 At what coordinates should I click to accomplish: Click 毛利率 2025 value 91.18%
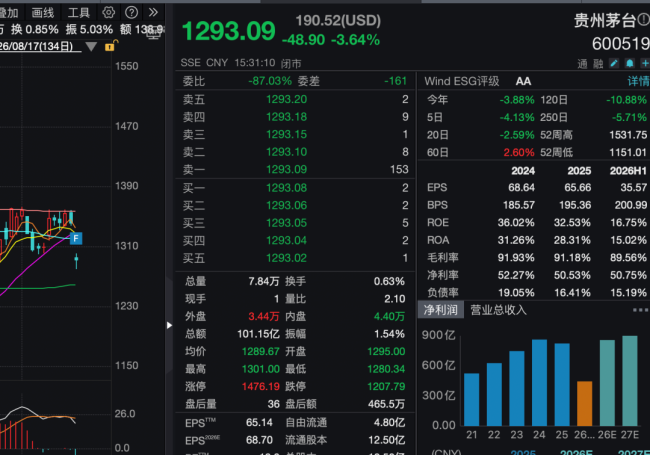point(572,258)
